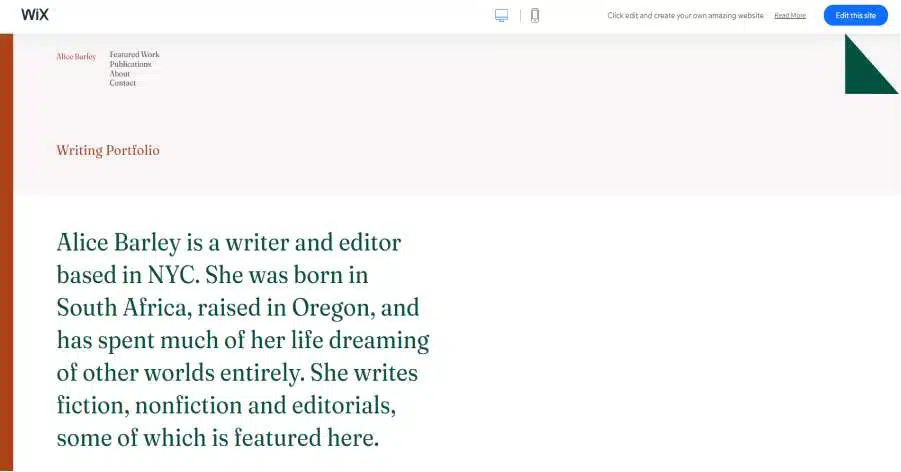Navigate to the Contact page
This screenshot has width=901, height=472.
(123, 83)
